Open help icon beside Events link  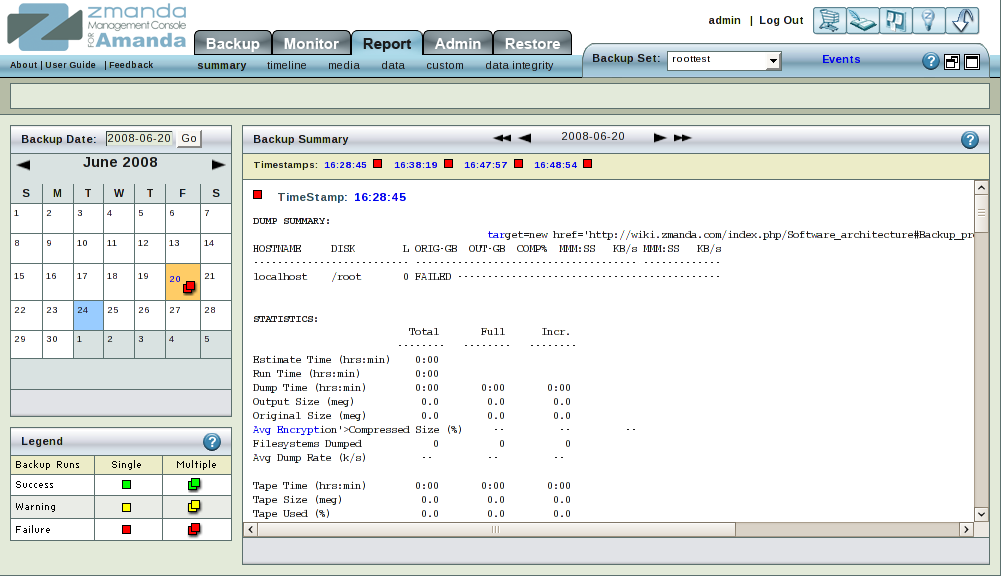coord(930,61)
